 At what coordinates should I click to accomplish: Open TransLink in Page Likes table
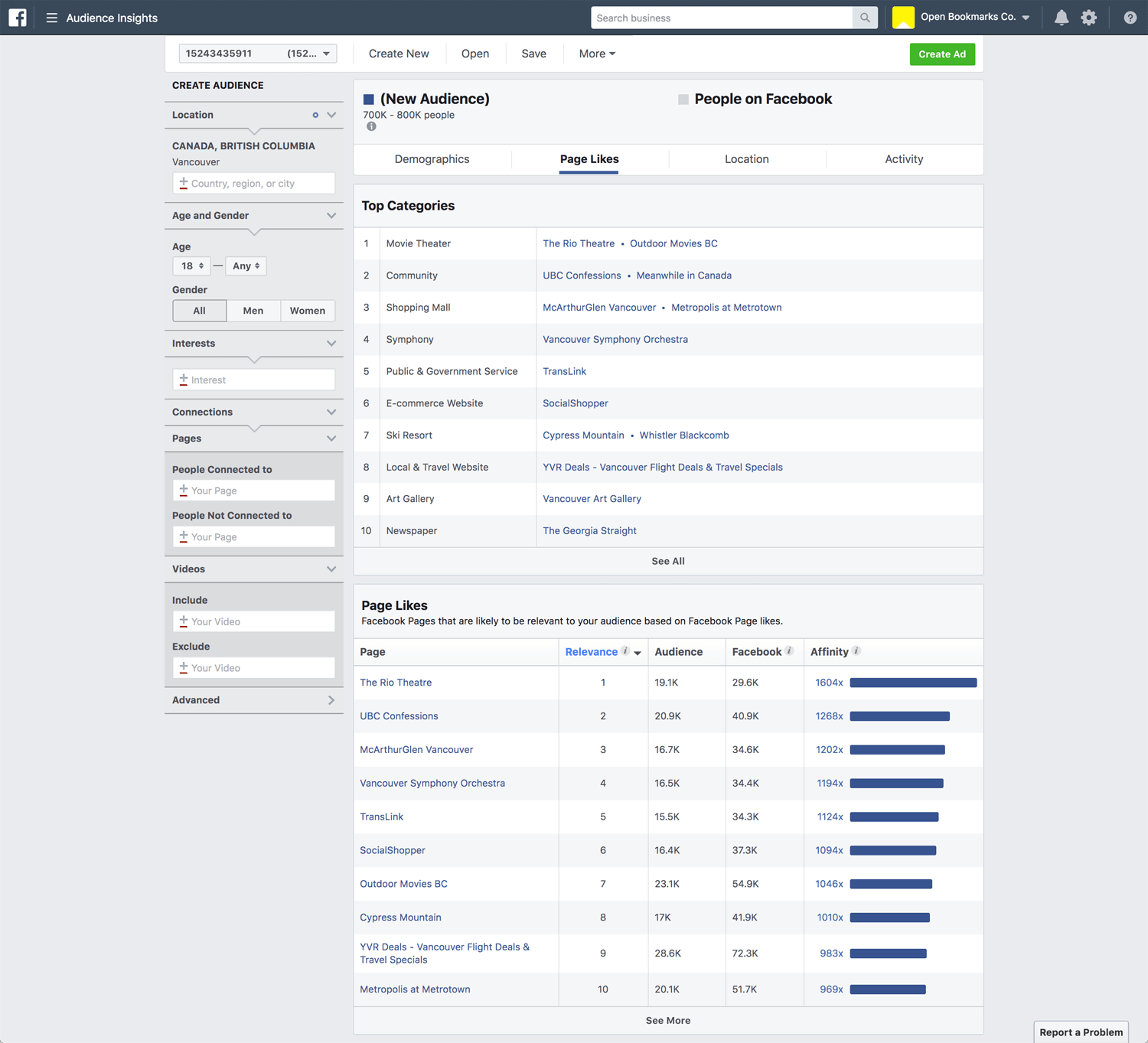[381, 817]
